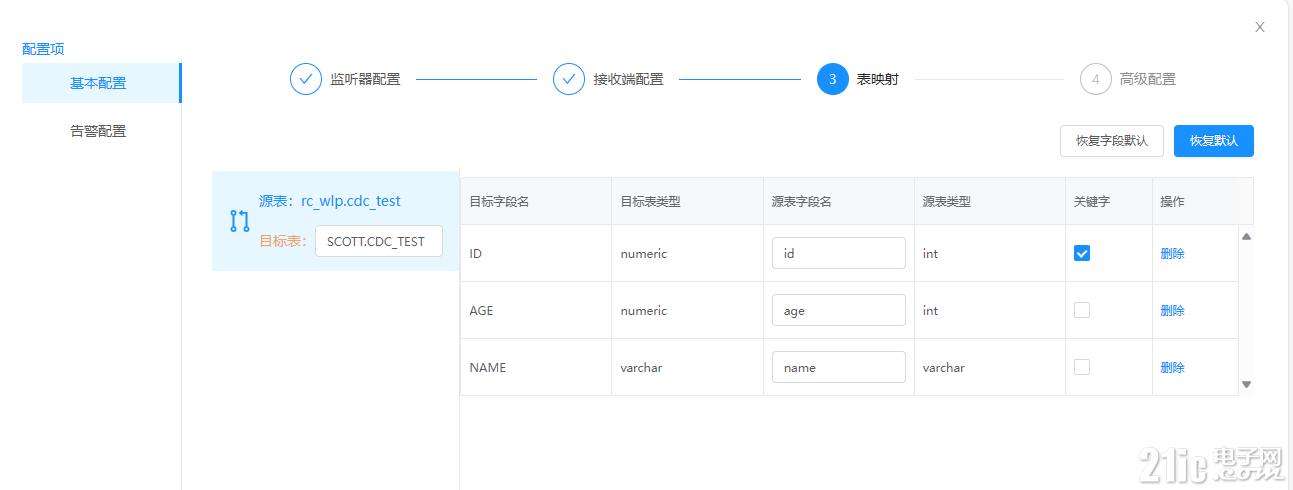Click the 恢复字段默认 button

(x=1112, y=141)
